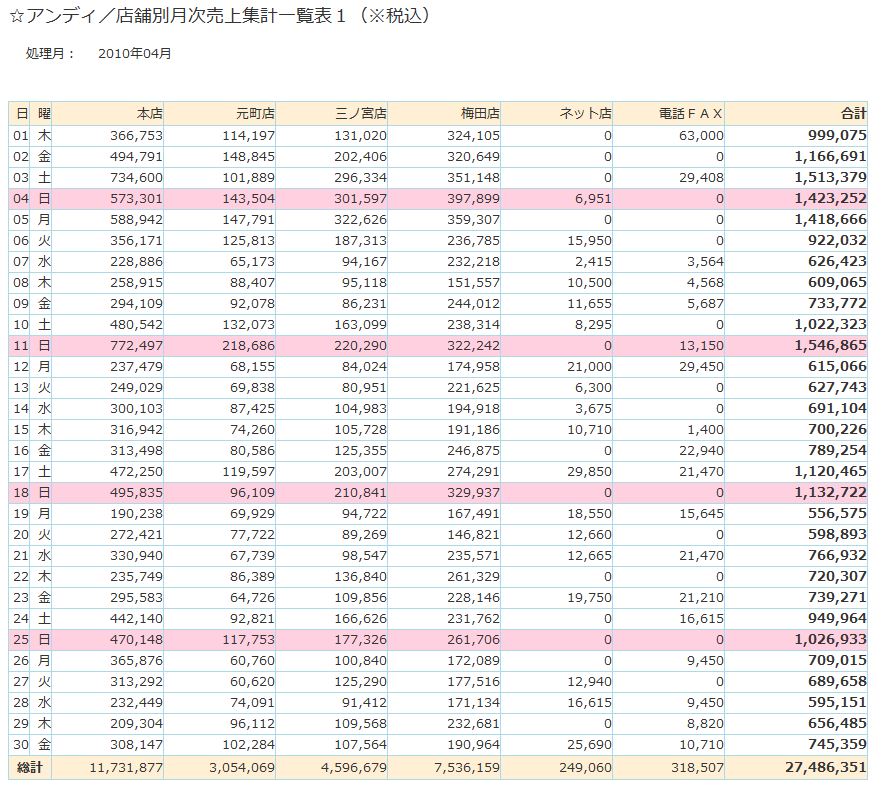This screenshot has width=883, height=797.
Task: Select the 本店 monthly total 11,731,877
Action: [126, 767]
